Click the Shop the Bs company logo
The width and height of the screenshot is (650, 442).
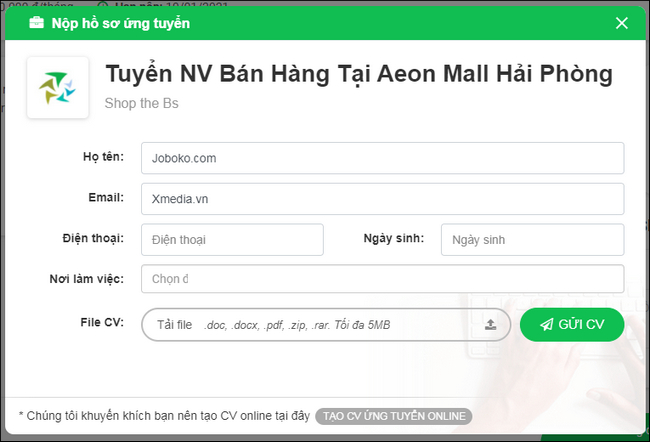pos(58,87)
